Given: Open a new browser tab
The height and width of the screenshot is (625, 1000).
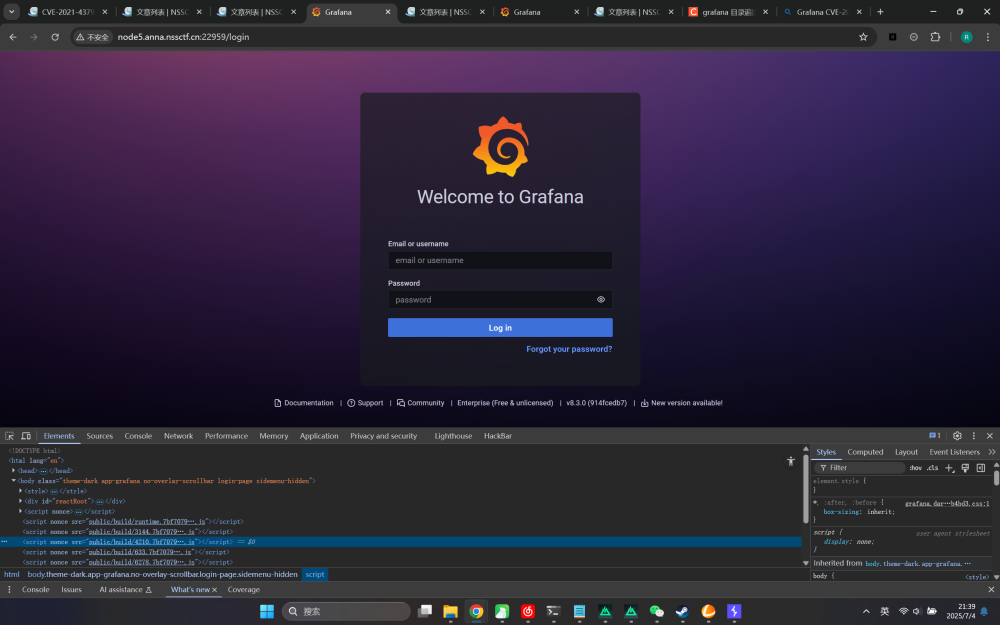Looking at the screenshot, I should click(x=880, y=12).
